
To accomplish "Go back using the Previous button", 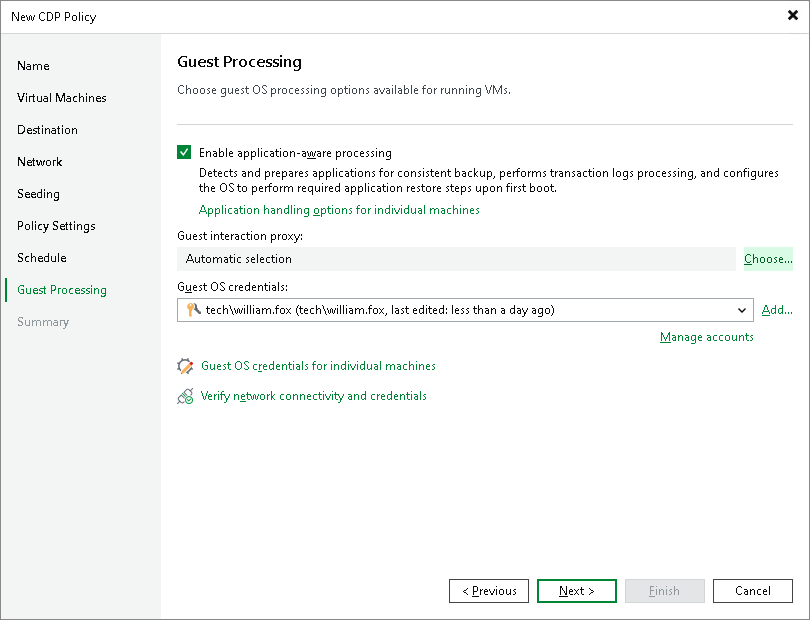I will pyautogui.click(x=489, y=591).
